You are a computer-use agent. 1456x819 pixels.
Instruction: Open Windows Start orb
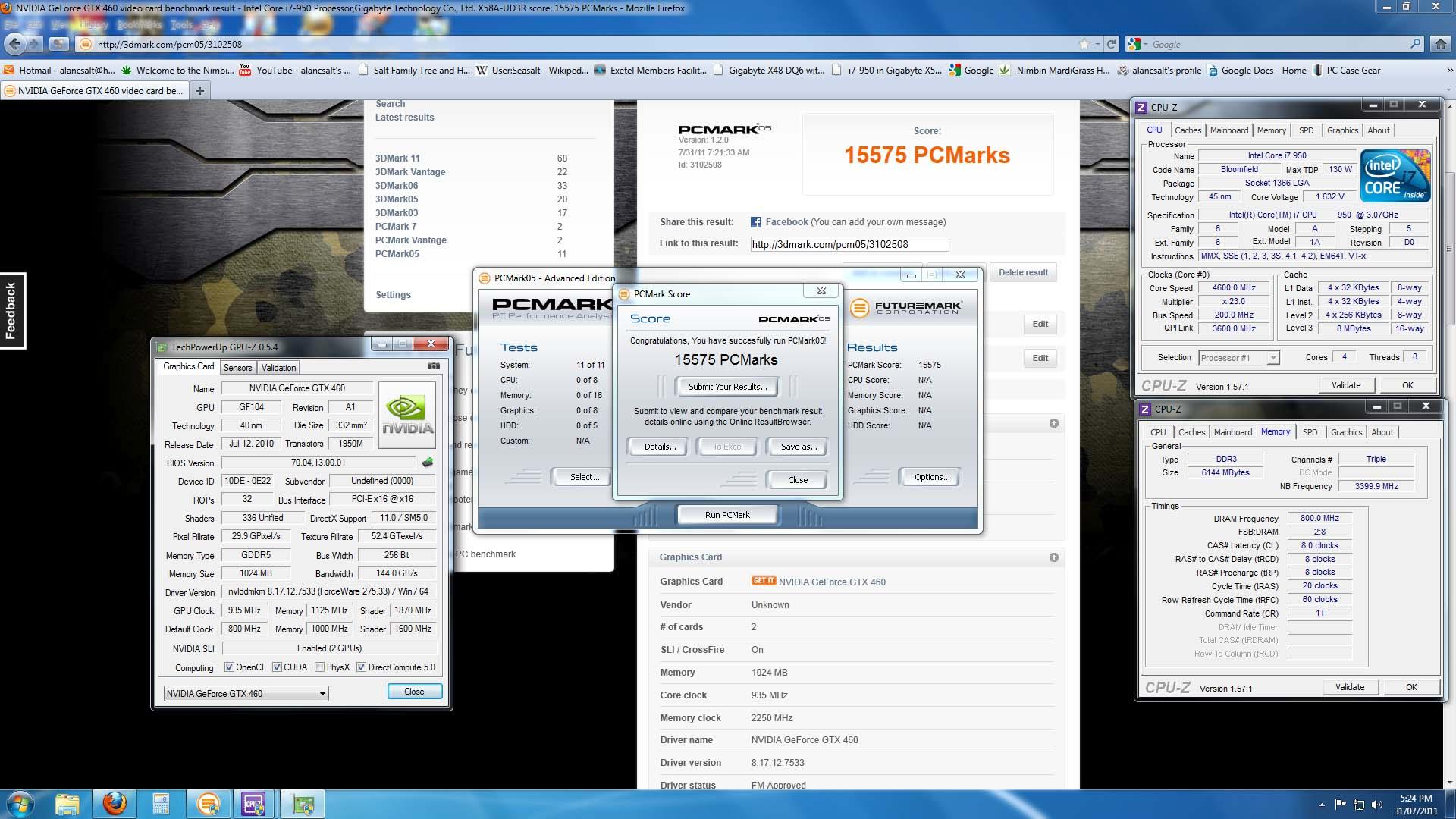(20, 804)
